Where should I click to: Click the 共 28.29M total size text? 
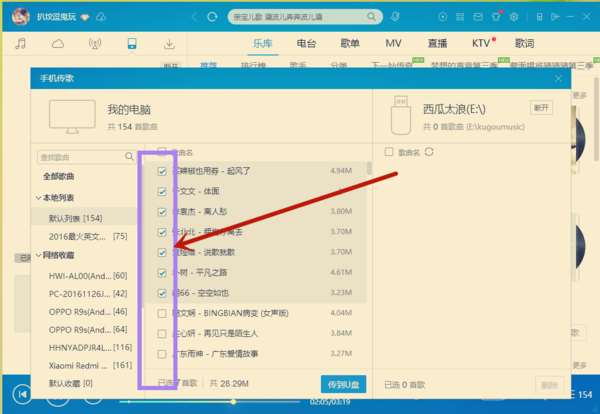(229, 383)
